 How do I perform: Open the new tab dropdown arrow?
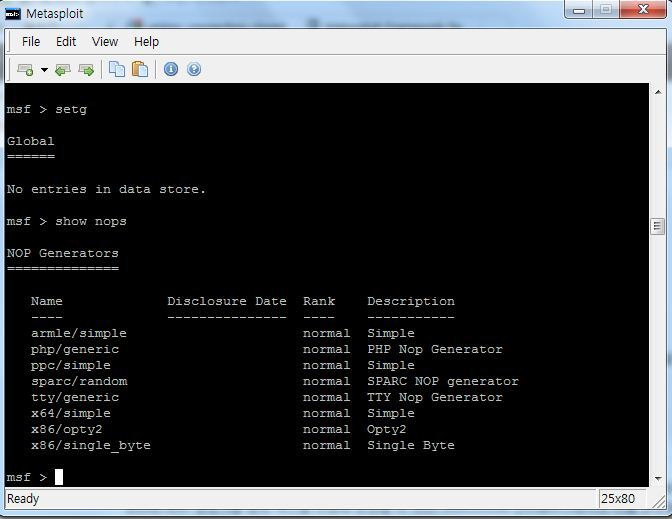click(44, 69)
